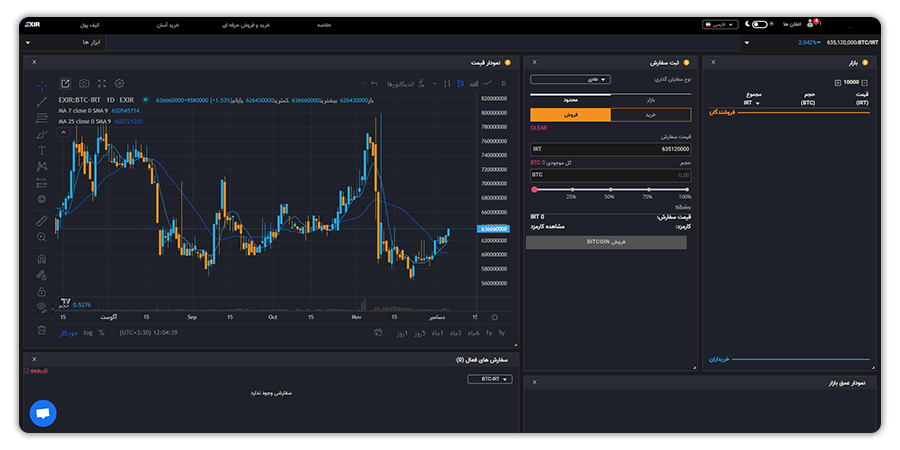
Task: Open the prediction and measurement tool
Action: point(41,183)
